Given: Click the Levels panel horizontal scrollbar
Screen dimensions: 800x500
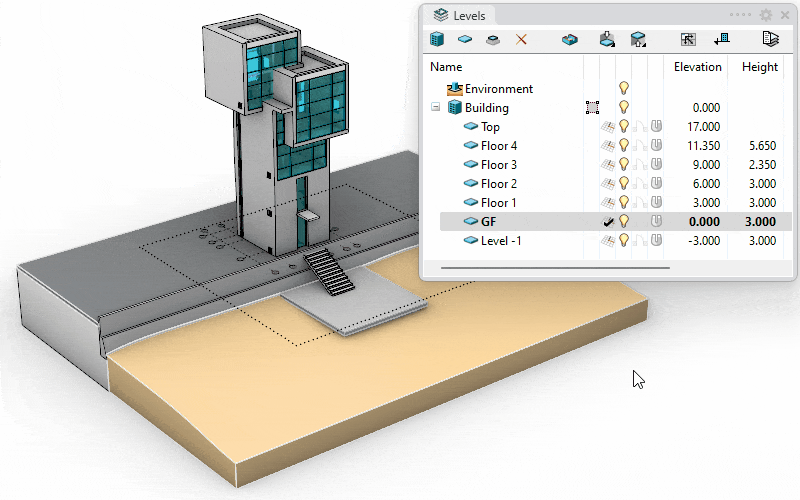Looking at the screenshot, I should click(x=555, y=267).
